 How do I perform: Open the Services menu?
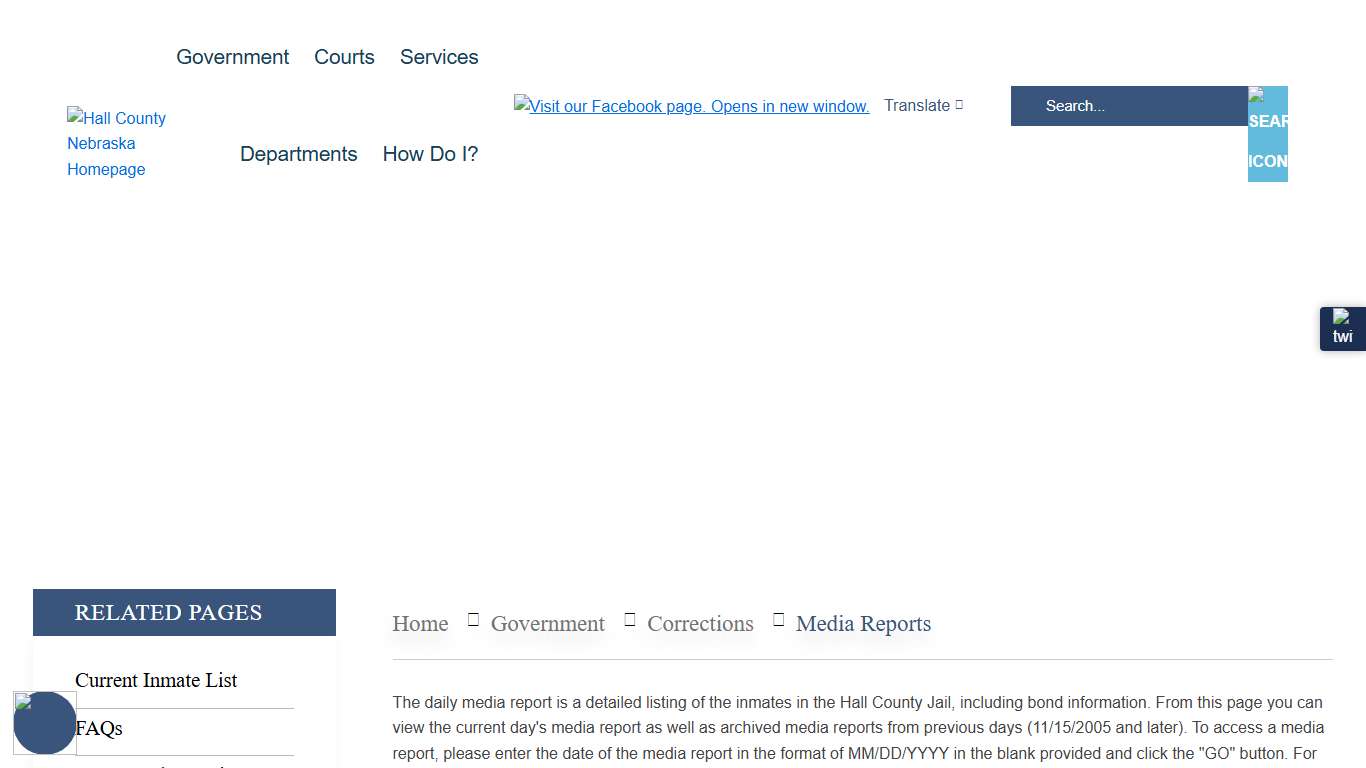pyautogui.click(x=438, y=57)
